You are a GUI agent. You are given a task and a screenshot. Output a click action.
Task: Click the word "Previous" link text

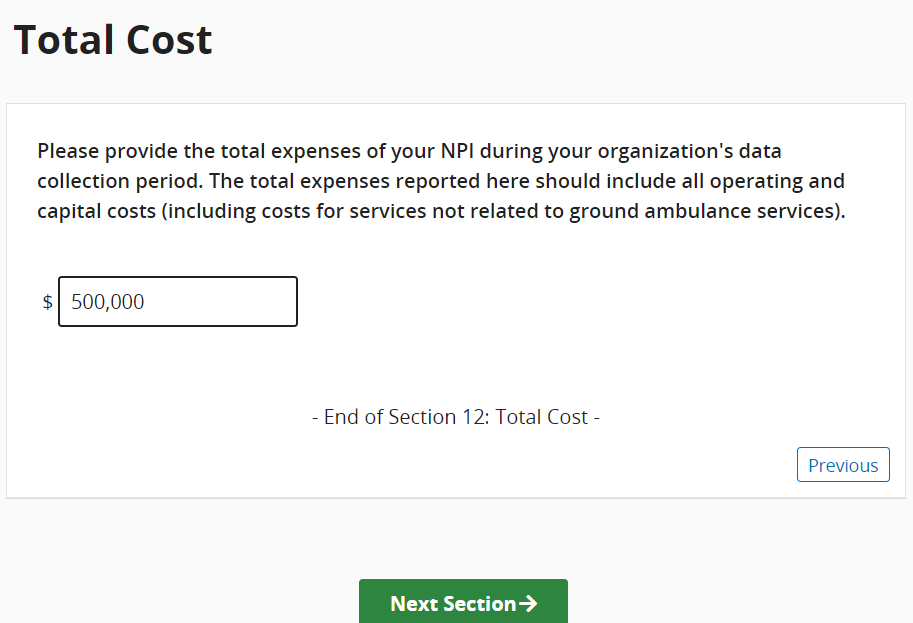tap(842, 465)
